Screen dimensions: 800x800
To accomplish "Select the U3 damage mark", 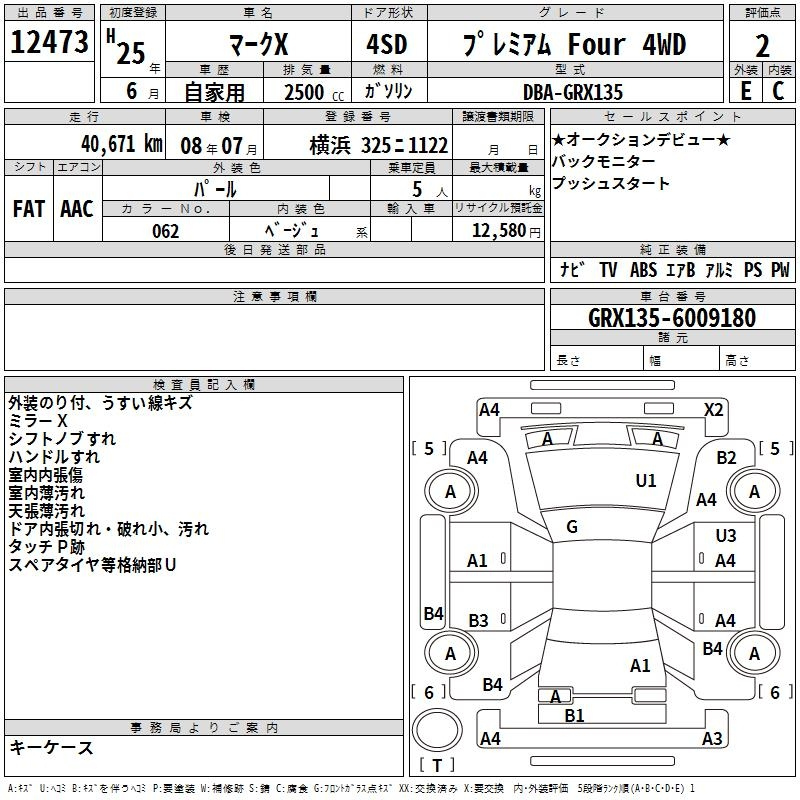I will [725, 536].
